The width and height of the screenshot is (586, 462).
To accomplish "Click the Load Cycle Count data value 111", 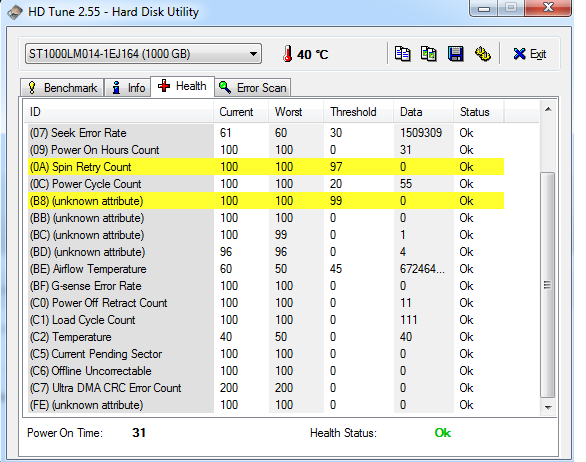I will [408, 320].
